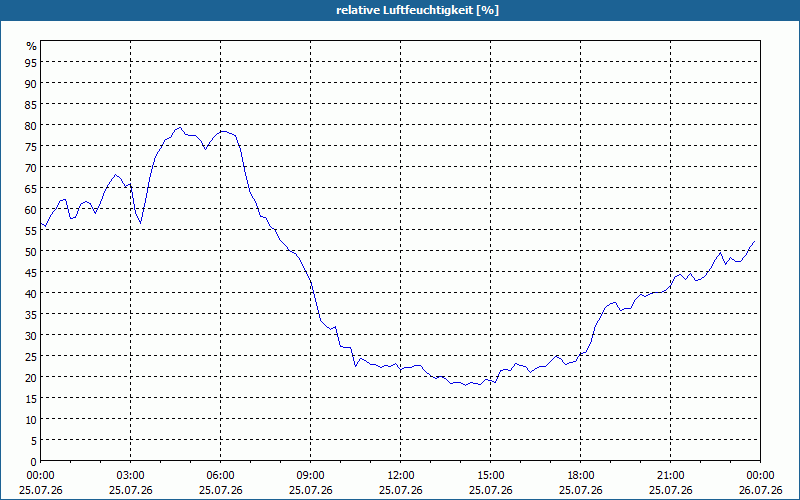This screenshot has height=500, width=800.
Task: Select the y-axis value '95'
Action: click(x=31, y=63)
